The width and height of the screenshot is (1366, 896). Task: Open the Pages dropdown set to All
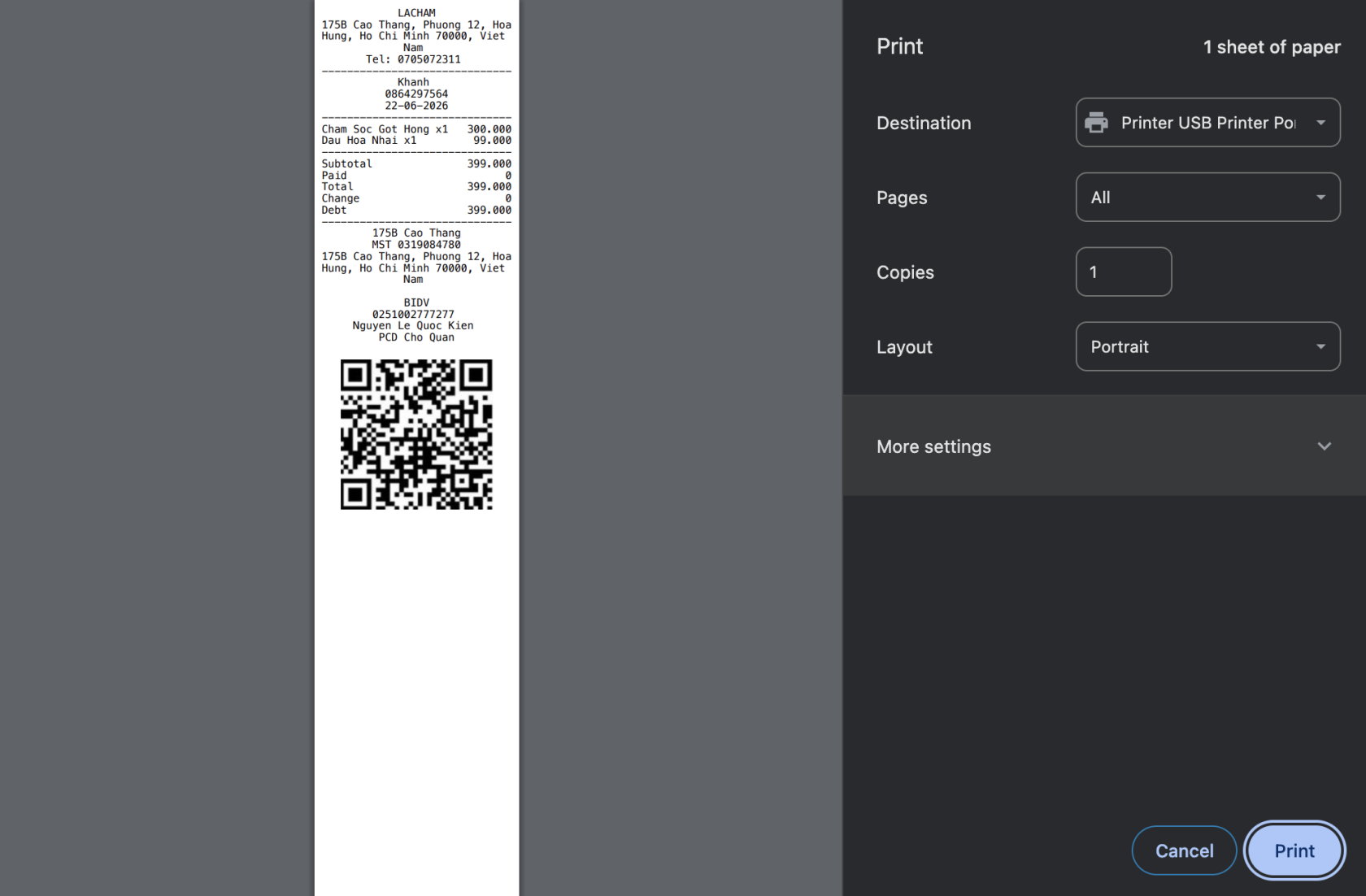(1207, 198)
